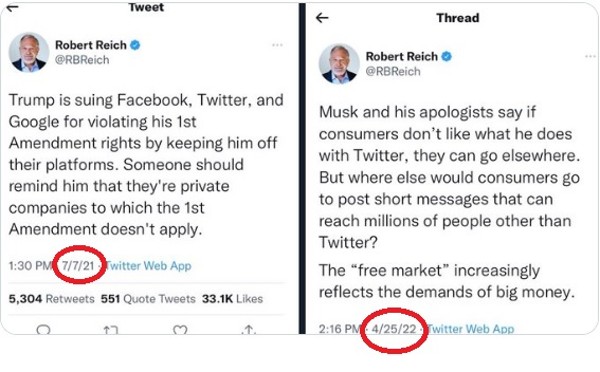Viewport: 600px width, 372px height.
Task: Open Twitter Web App link under right tweet
Action: pos(470,329)
